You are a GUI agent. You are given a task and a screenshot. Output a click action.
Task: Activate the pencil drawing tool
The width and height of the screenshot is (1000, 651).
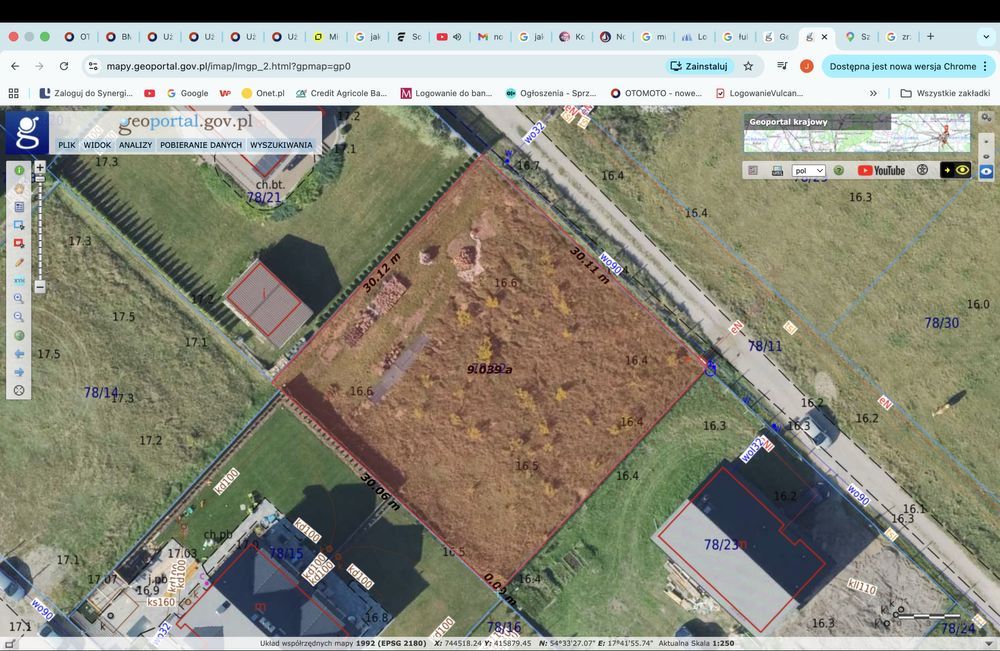click(x=19, y=262)
